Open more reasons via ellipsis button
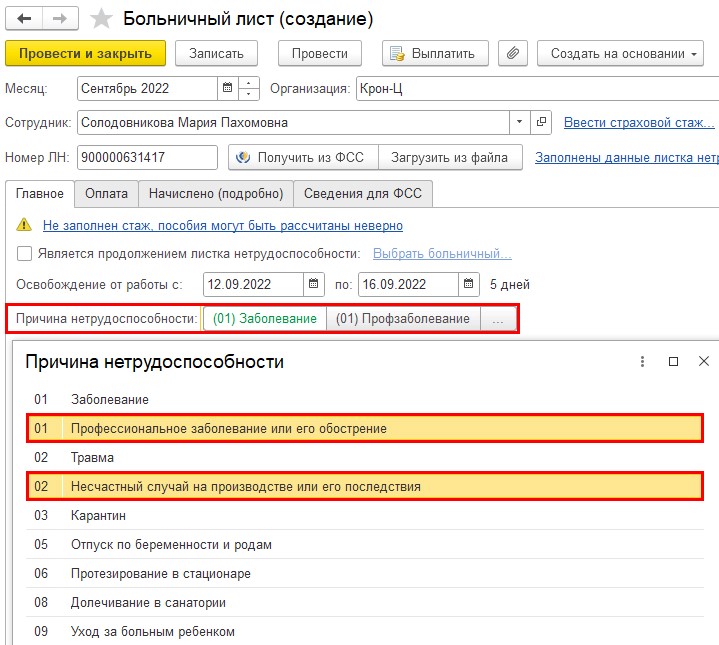The width and height of the screenshot is (719, 645). point(498,319)
